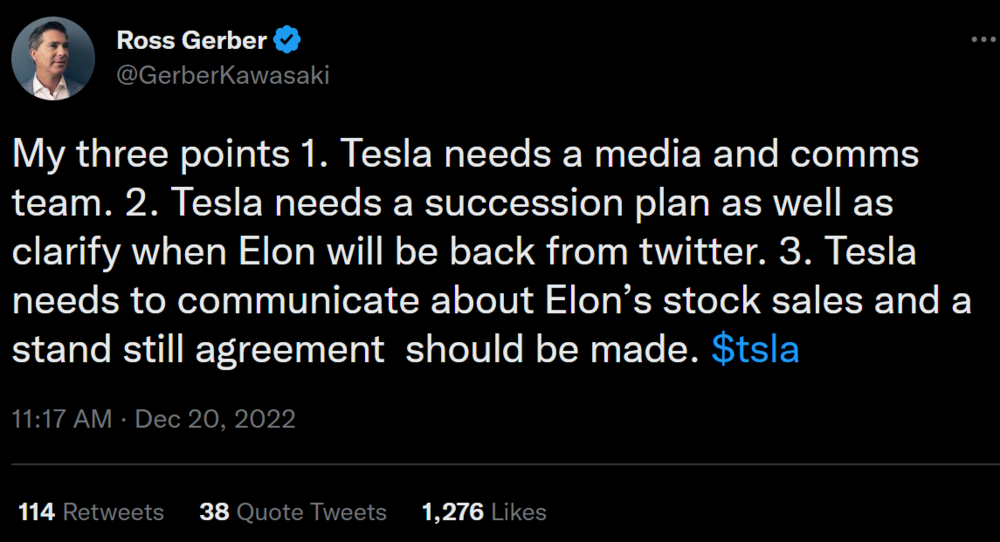Viewport: 1000px width, 542px height.
Task: Open the Ross Gerber display name
Action: click(x=194, y=41)
